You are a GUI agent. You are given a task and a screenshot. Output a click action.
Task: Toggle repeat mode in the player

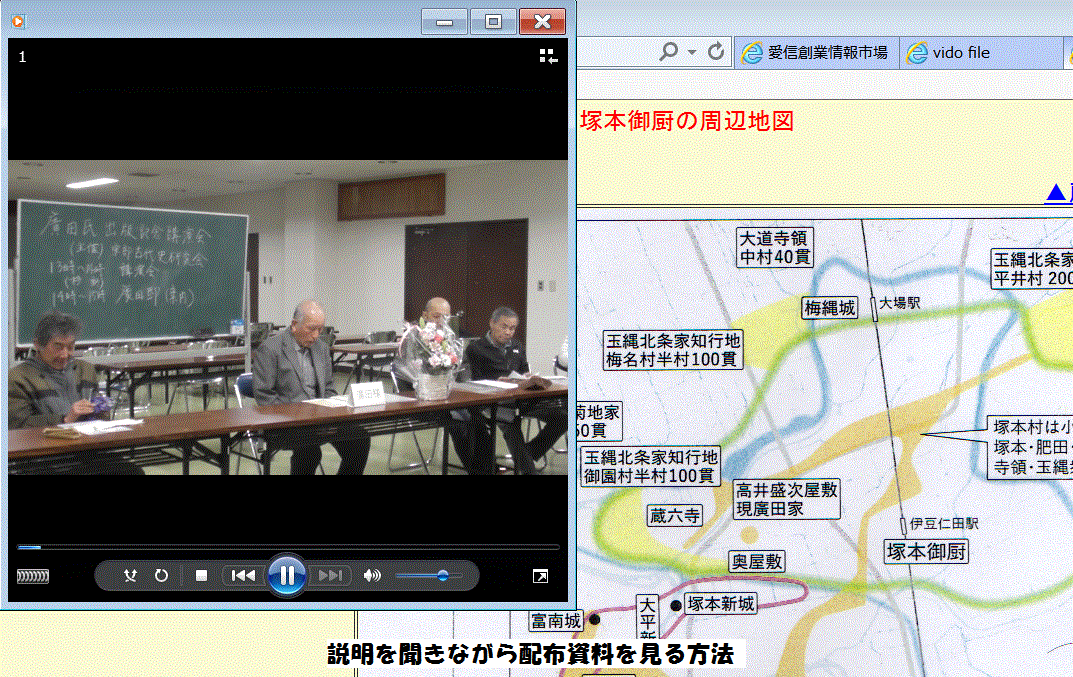click(161, 576)
